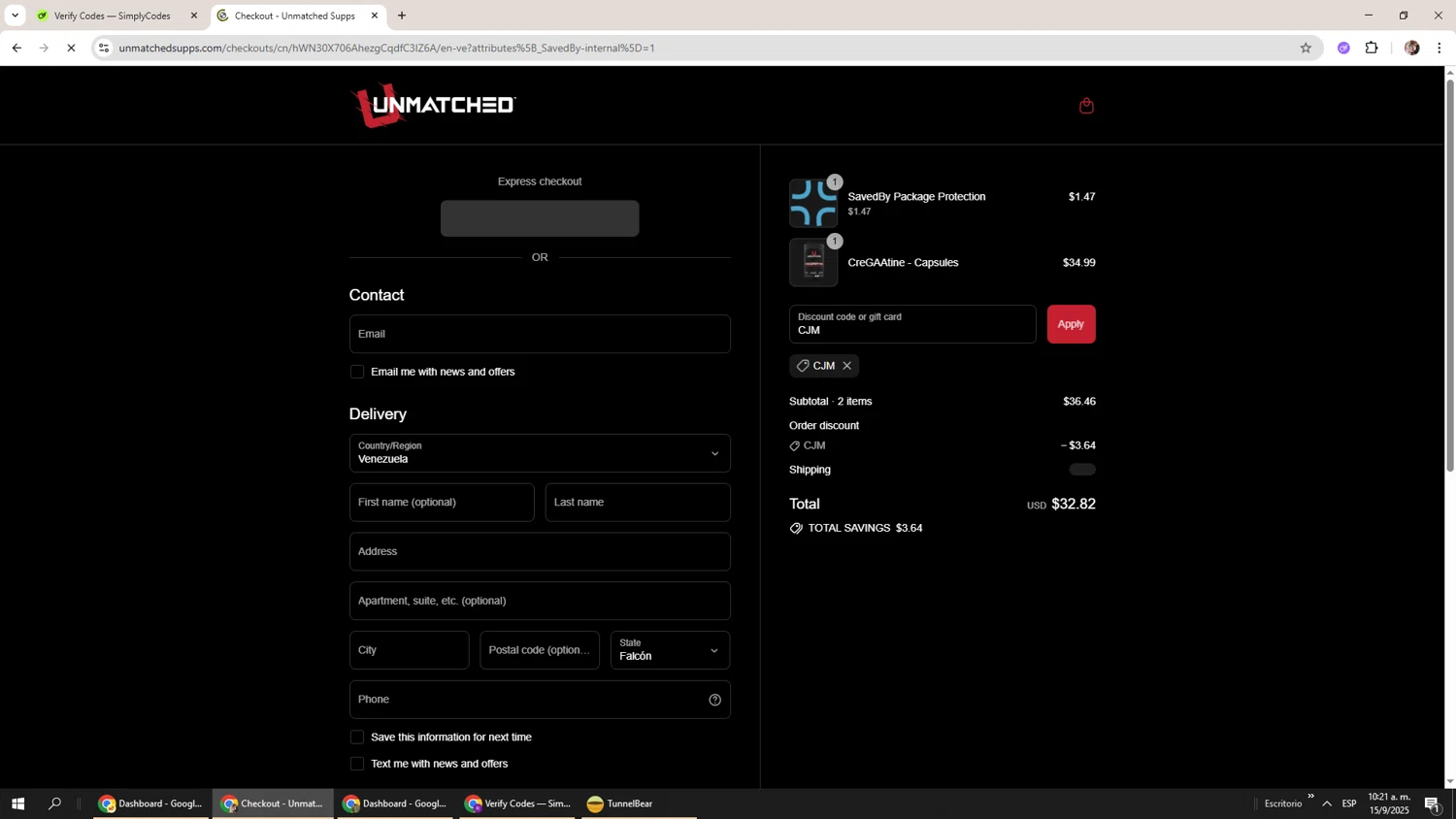Bookmark this page with the star icon
The width and height of the screenshot is (1456, 819).
(x=1306, y=48)
